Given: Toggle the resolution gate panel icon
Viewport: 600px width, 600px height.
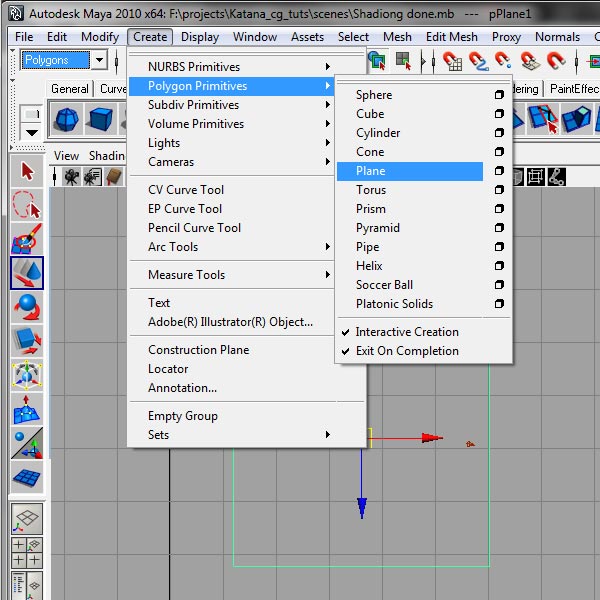Looking at the screenshot, I should tap(535, 177).
